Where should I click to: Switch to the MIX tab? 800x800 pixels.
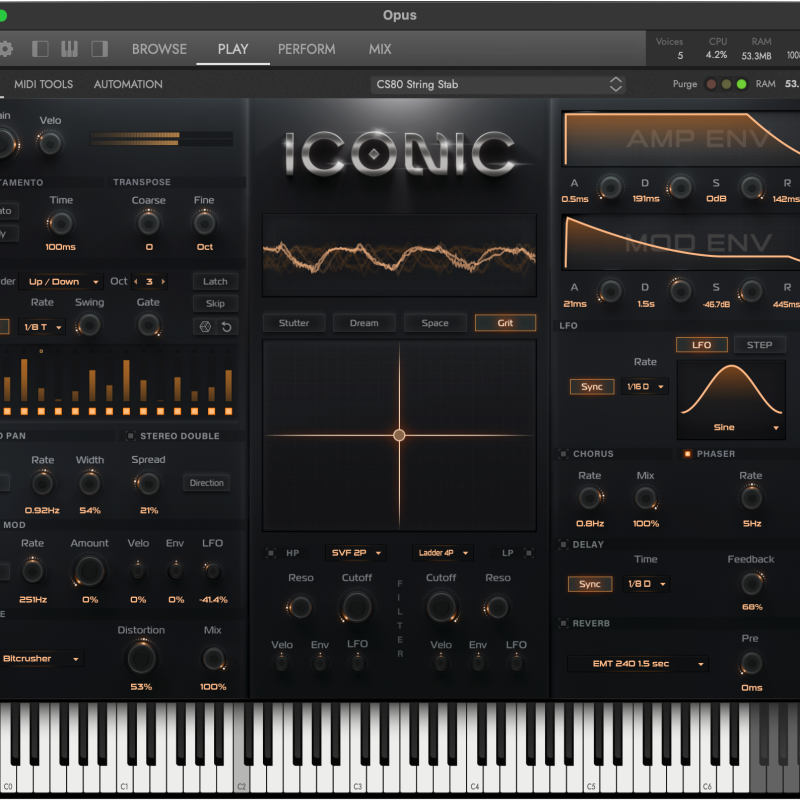[x=380, y=49]
